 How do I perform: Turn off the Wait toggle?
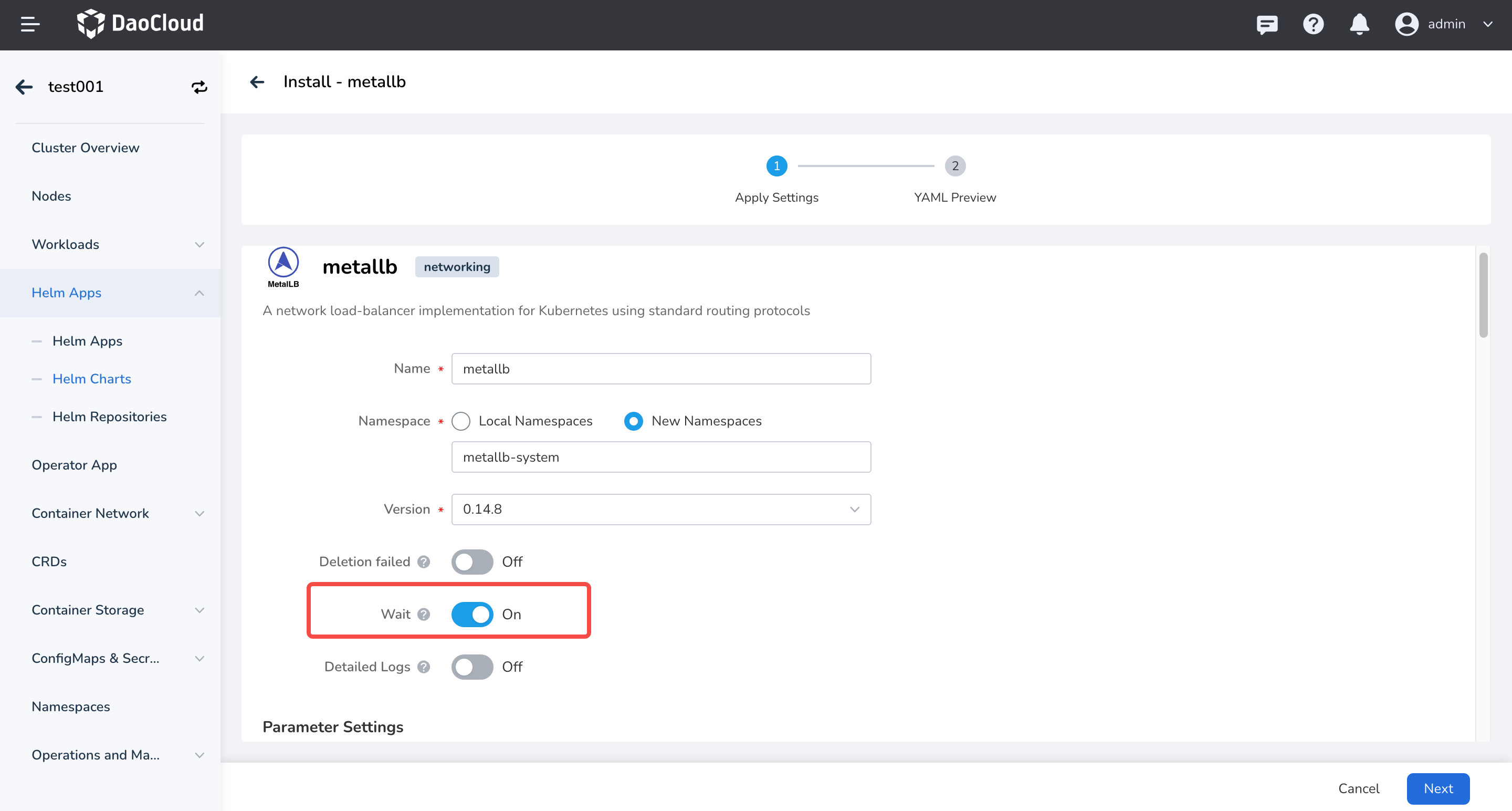point(472,614)
